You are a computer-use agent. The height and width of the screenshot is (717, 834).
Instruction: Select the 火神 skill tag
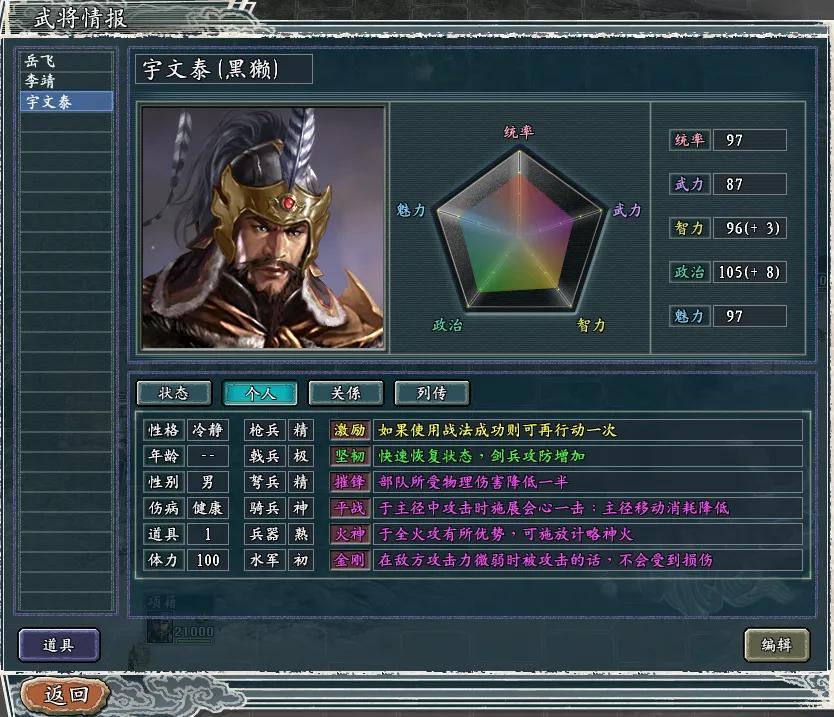[349, 534]
